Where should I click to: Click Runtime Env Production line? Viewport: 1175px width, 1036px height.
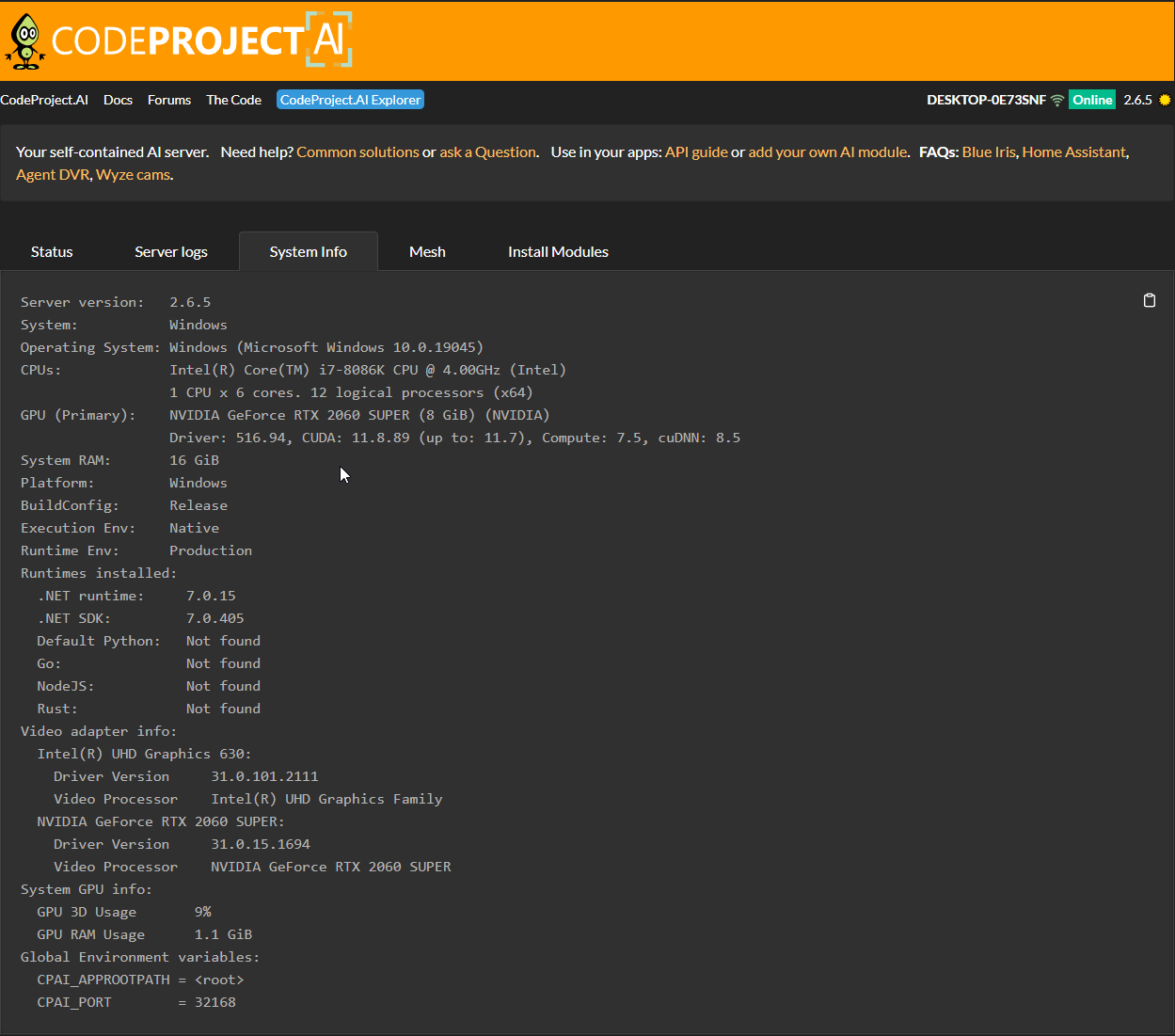pos(136,550)
